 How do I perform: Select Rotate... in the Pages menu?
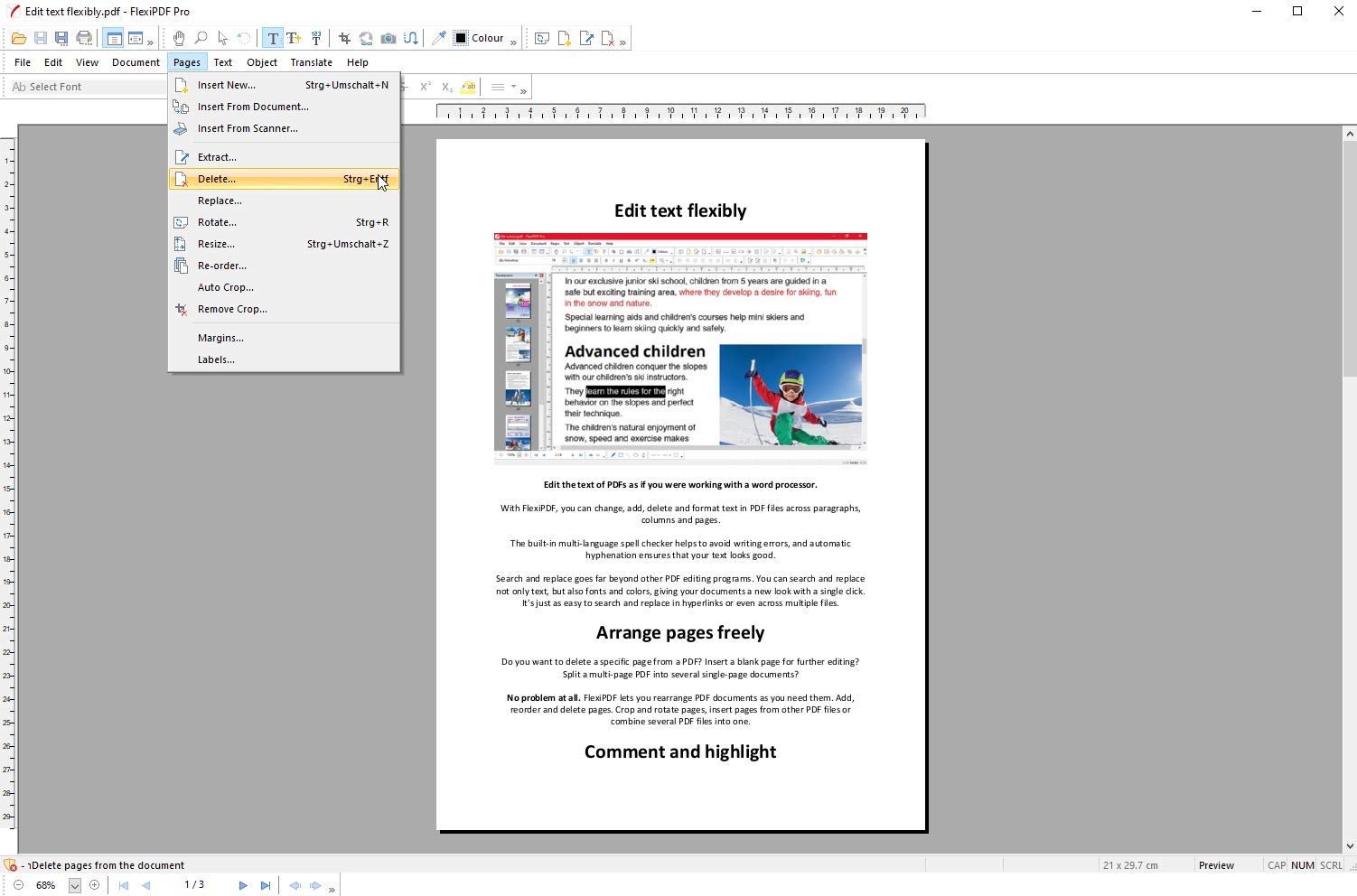[217, 222]
